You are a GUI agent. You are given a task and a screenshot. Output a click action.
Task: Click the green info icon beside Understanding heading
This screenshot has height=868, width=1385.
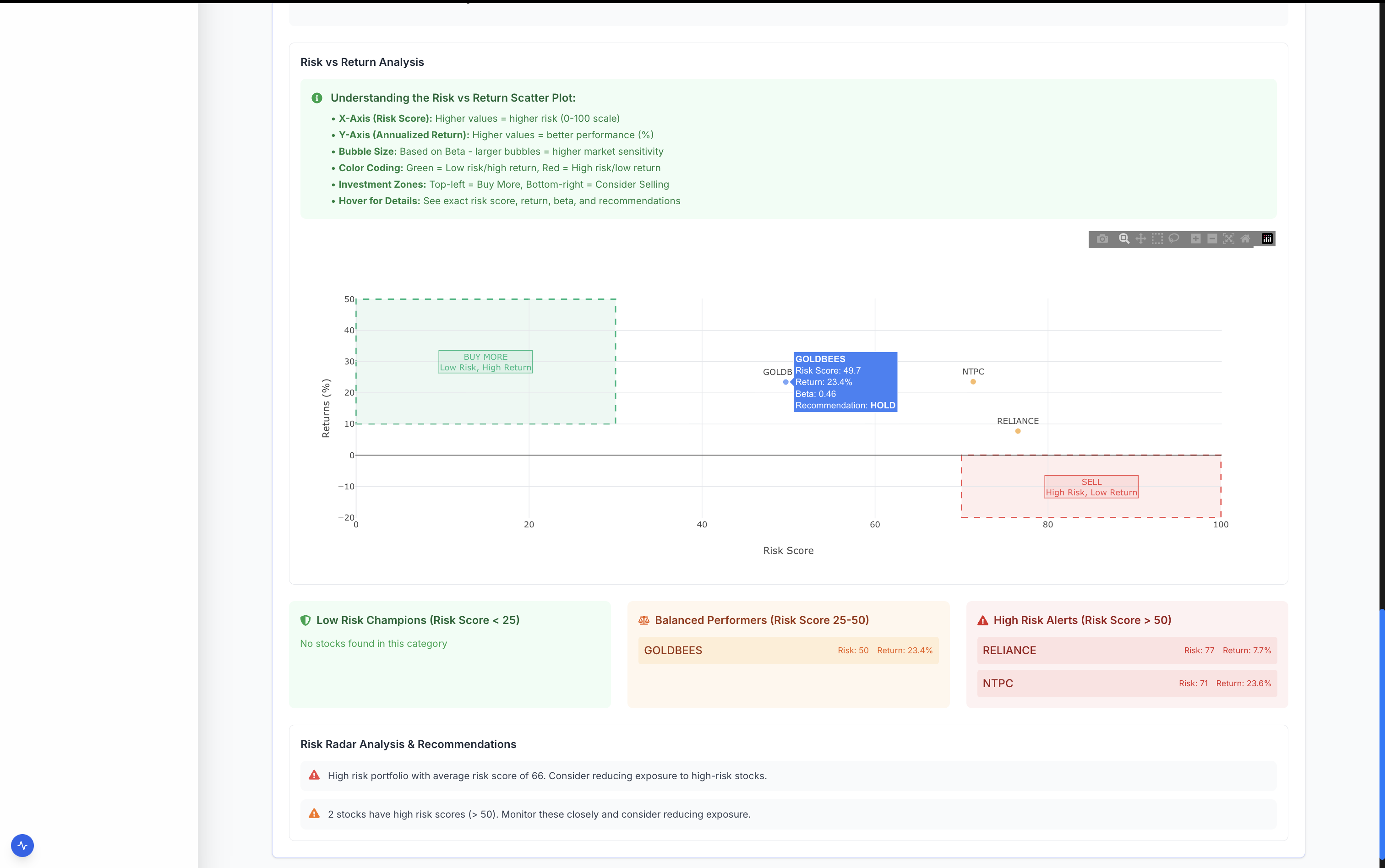coord(316,98)
